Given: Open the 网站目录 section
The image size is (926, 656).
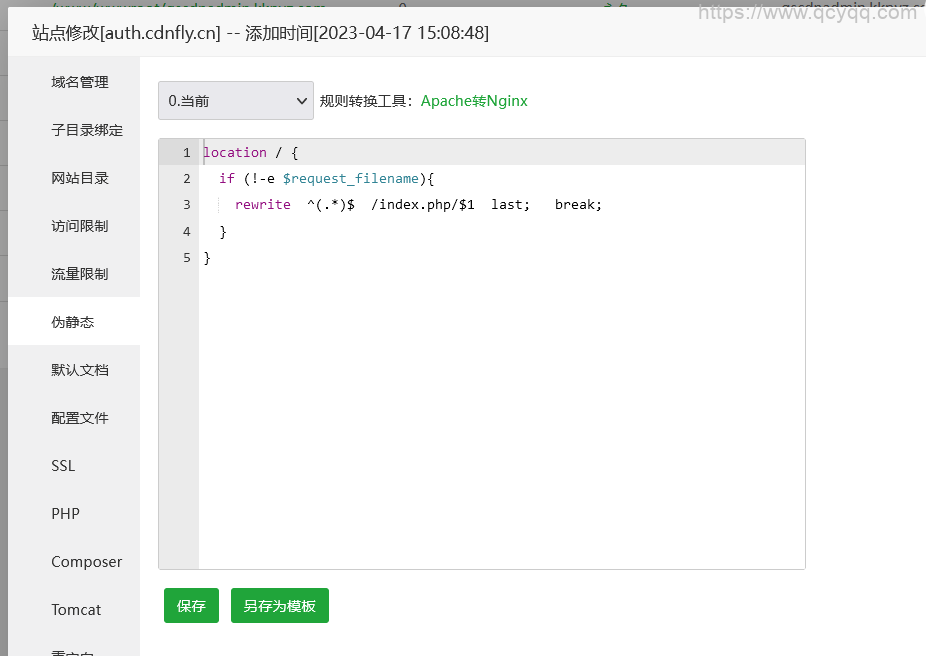Looking at the screenshot, I should pyautogui.click(x=80, y=178).
